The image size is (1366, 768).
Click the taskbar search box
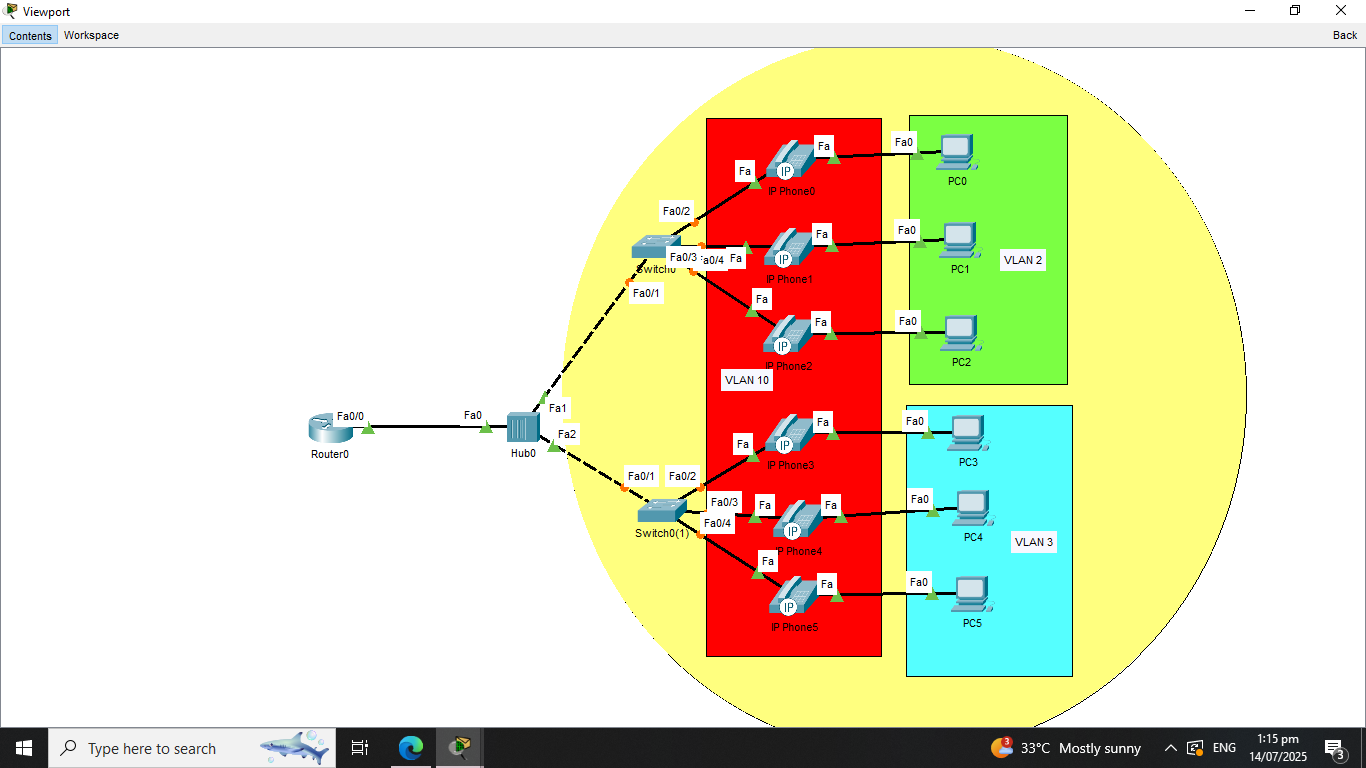point(191,748)
